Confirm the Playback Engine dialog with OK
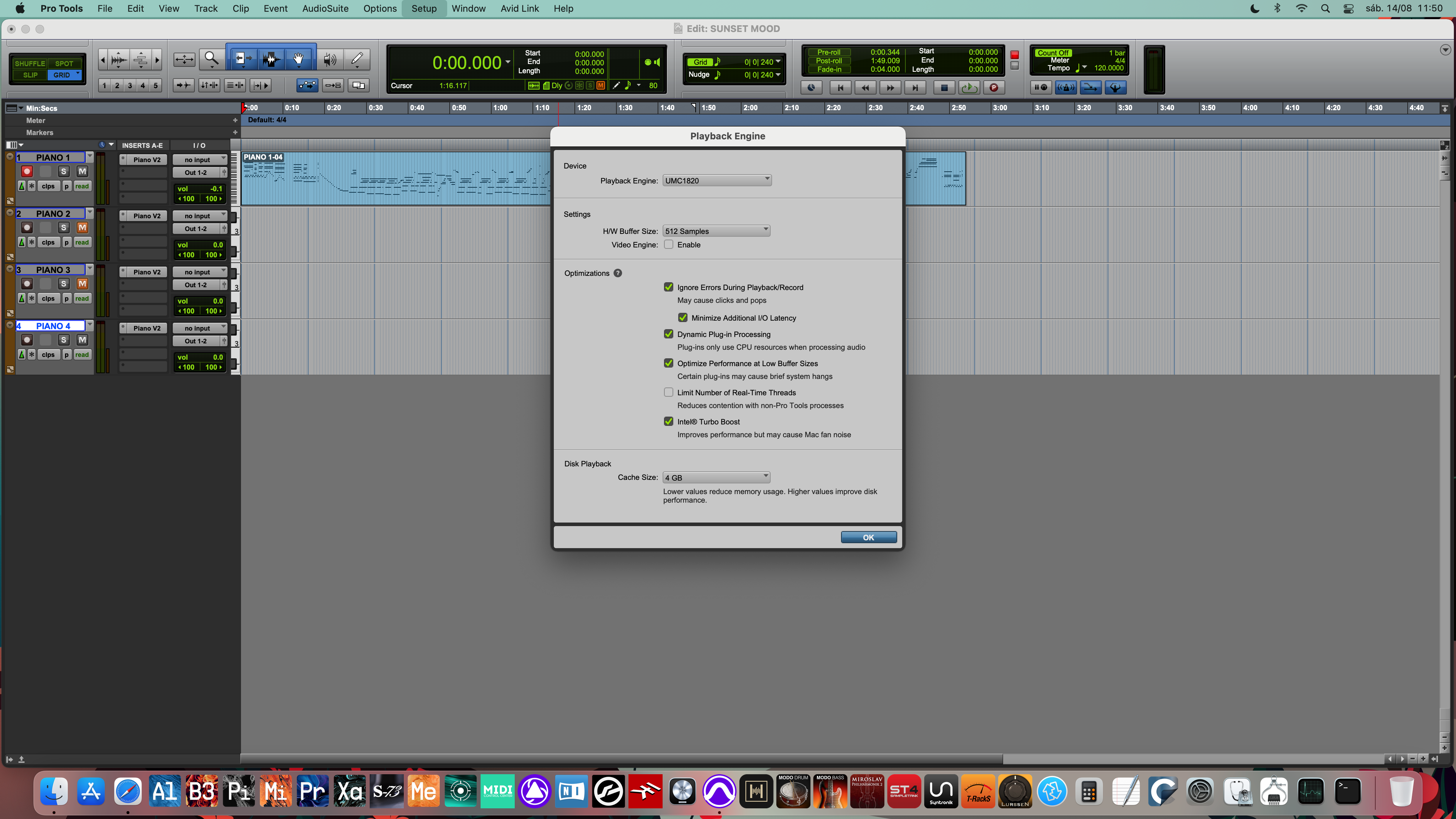The image size is (1456, 819). coord(868,537)
